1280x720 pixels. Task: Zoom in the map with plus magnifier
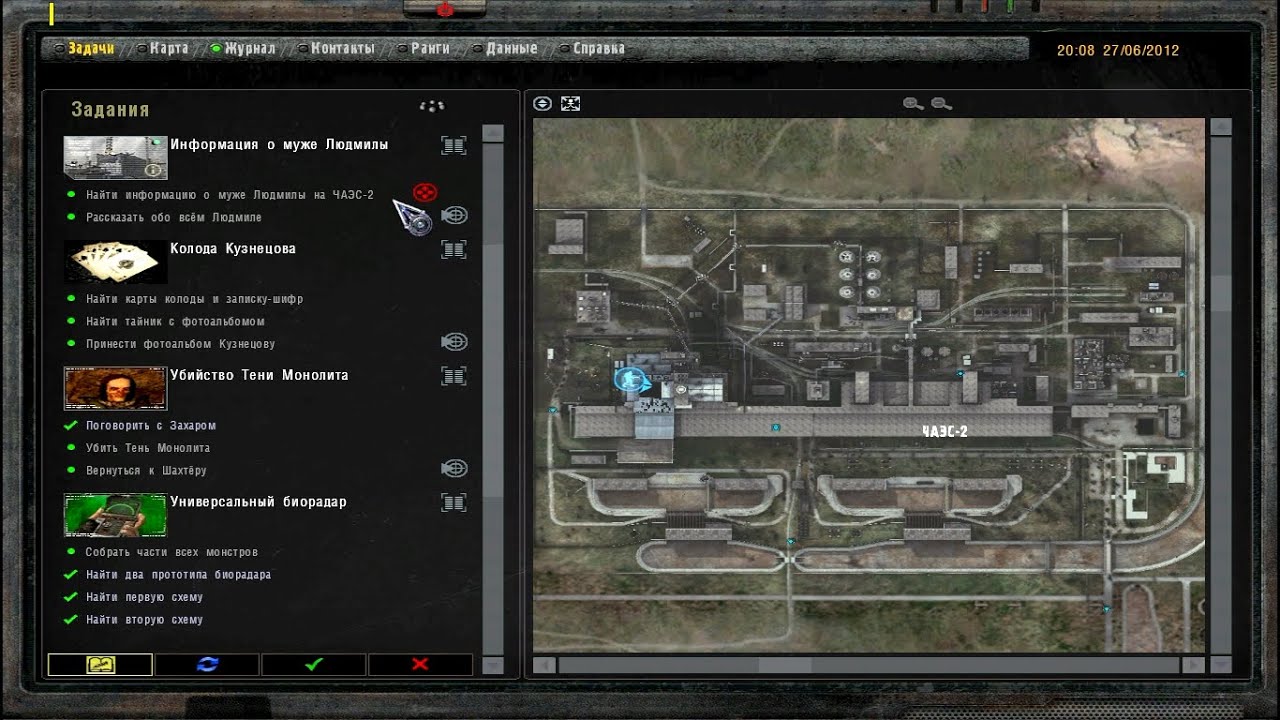913,103
